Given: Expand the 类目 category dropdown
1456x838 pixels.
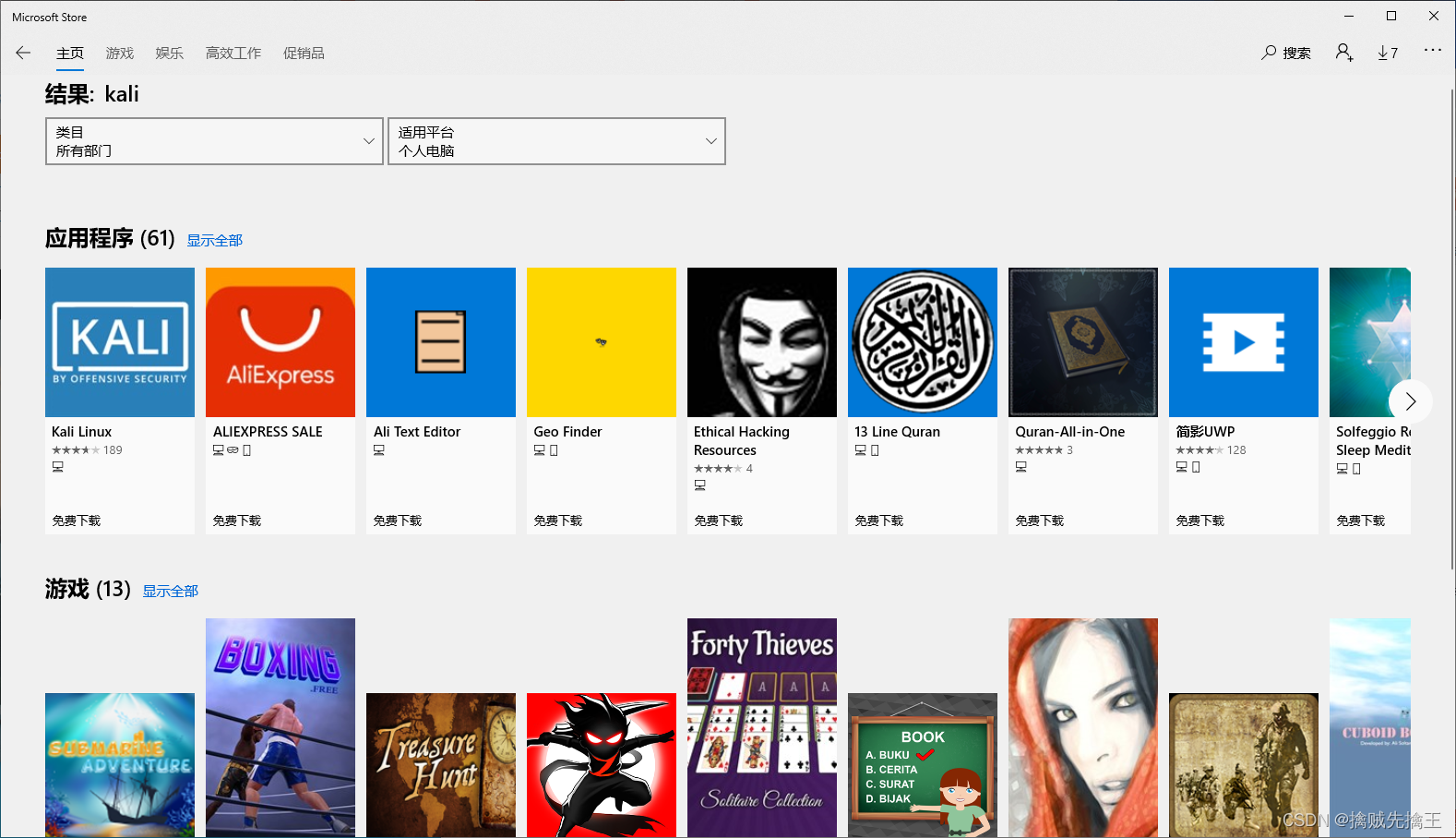Looking at the screenshot, I should (x=214, y=141).
